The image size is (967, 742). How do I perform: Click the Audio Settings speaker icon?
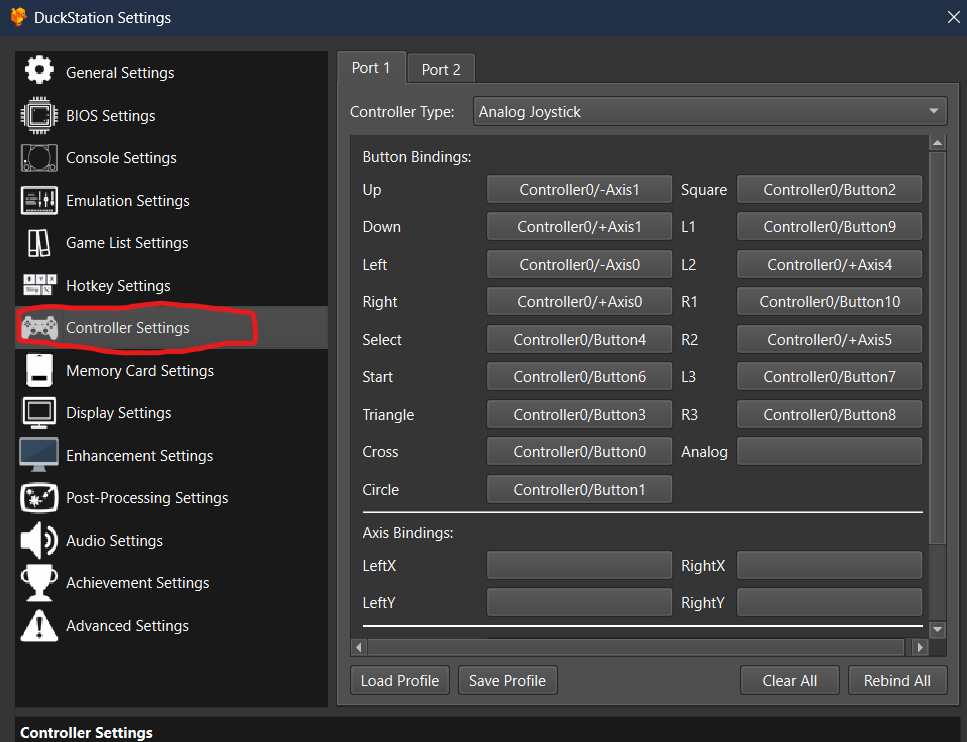[x=39, y=540]
